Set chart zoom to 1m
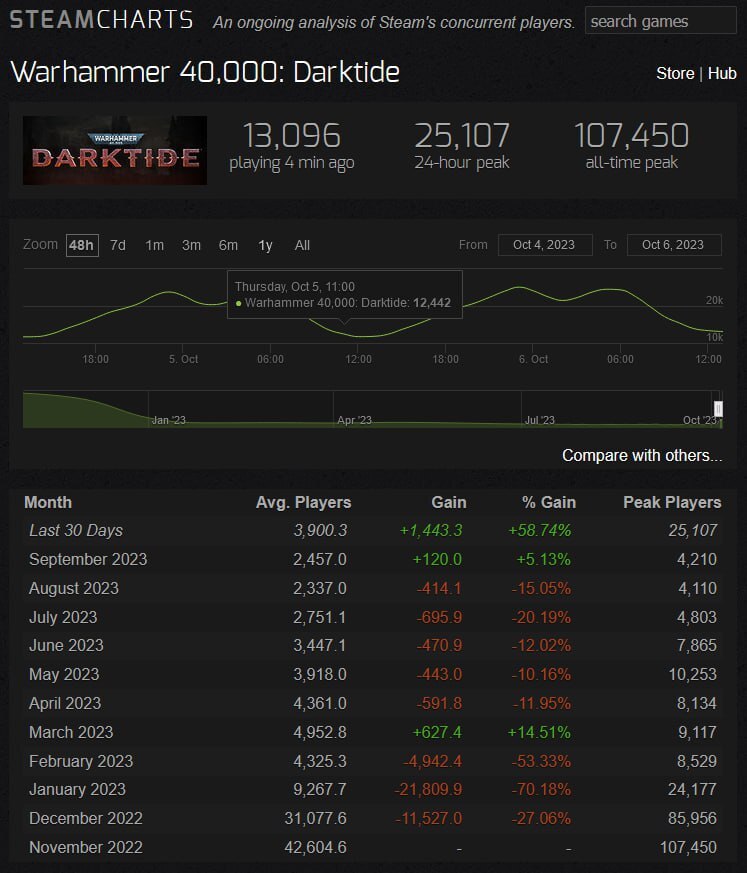This screenshot has height=873, width=747. [x=154, y=246]
